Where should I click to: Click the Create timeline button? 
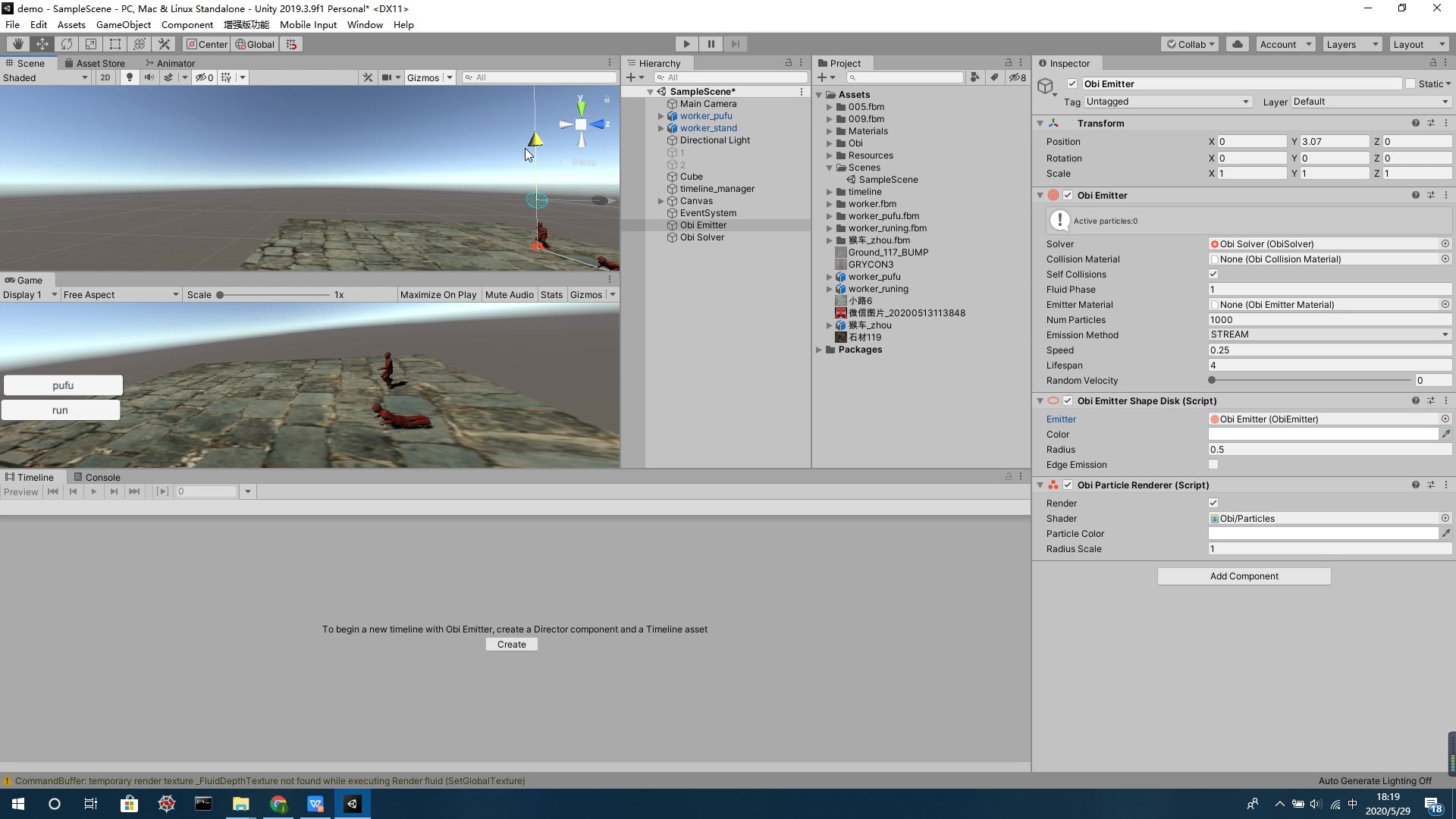[511, 645]
